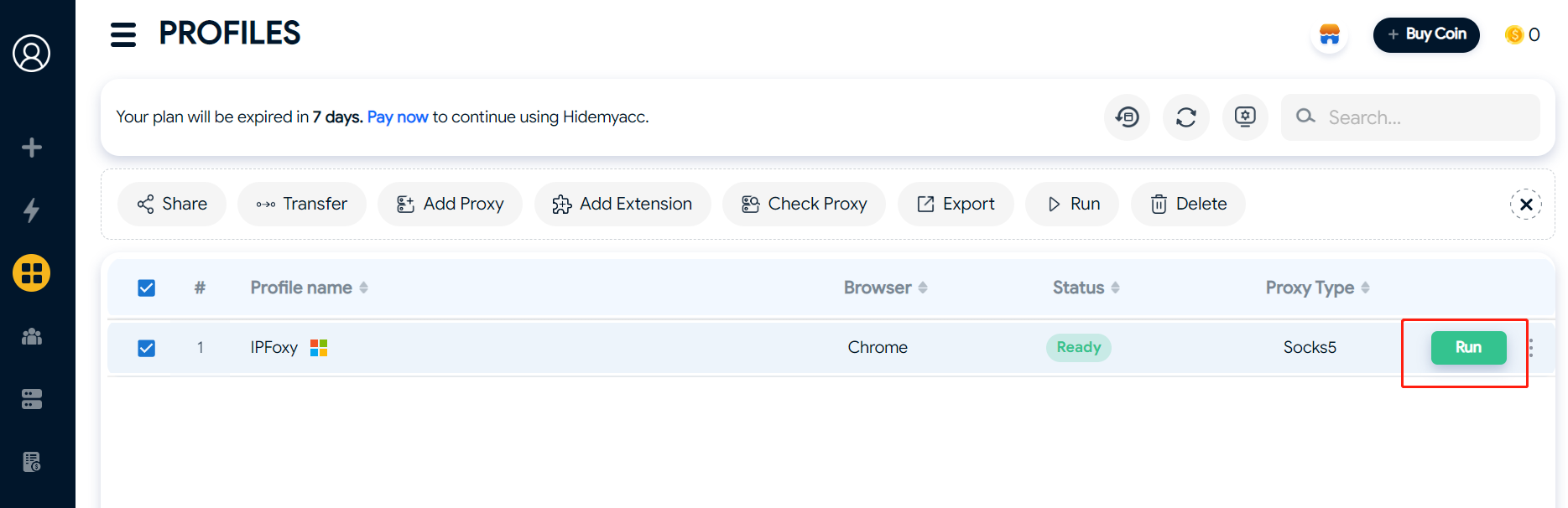Run the IPFoxy profile with green button

pos(1468,348)
